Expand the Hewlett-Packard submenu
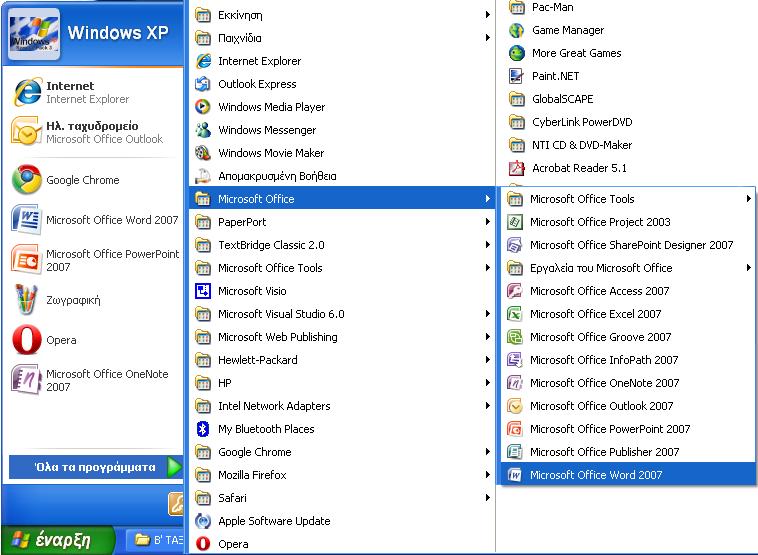The width and height of the screenshot is (758, 555). coord(343,360)
